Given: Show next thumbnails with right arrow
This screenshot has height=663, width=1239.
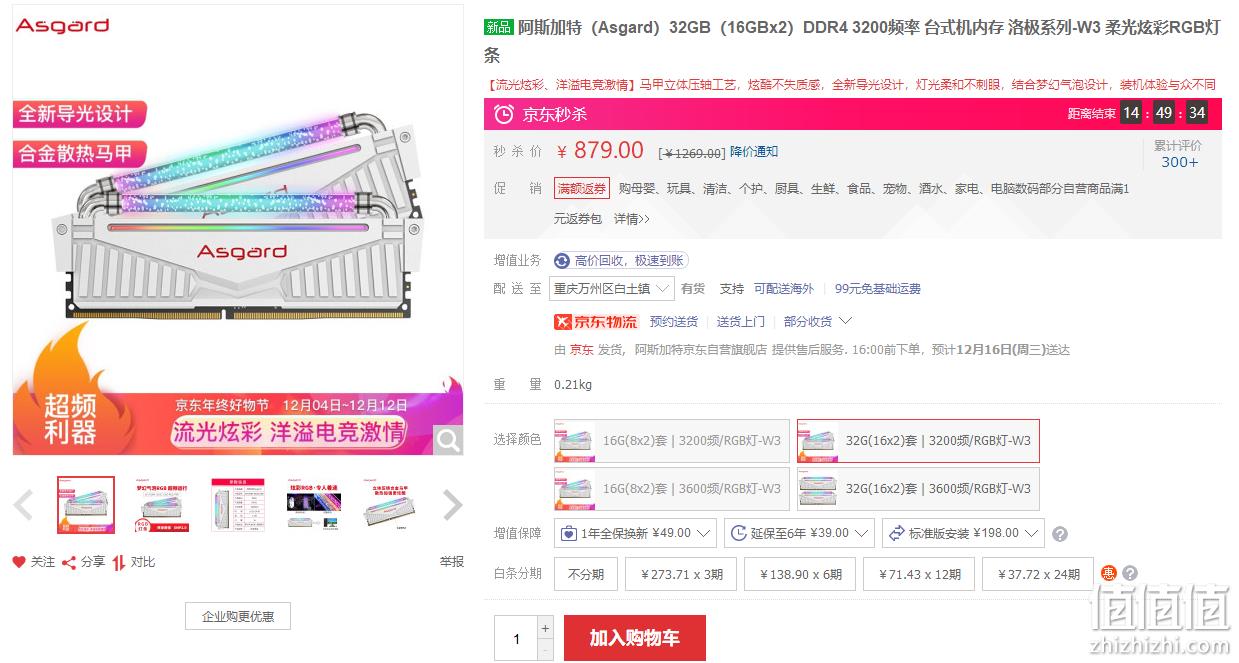Looking at the screenshot, I should tap(452, 505).
